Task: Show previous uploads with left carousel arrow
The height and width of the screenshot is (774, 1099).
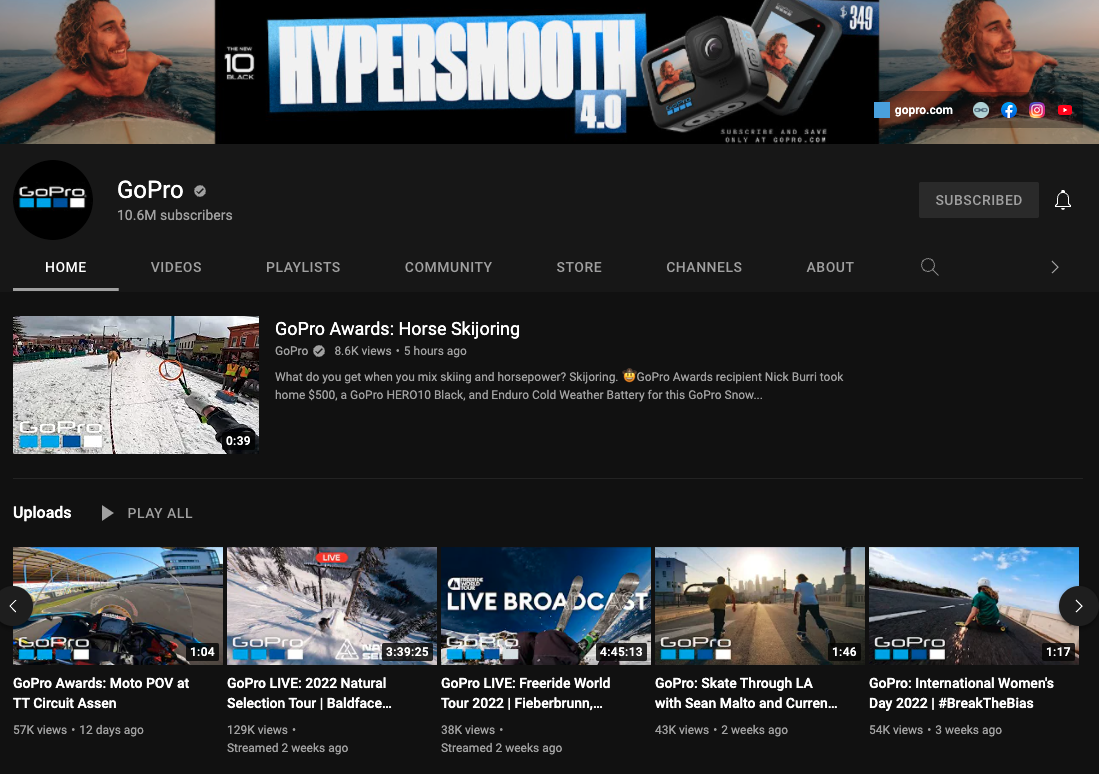Action: 14,606
